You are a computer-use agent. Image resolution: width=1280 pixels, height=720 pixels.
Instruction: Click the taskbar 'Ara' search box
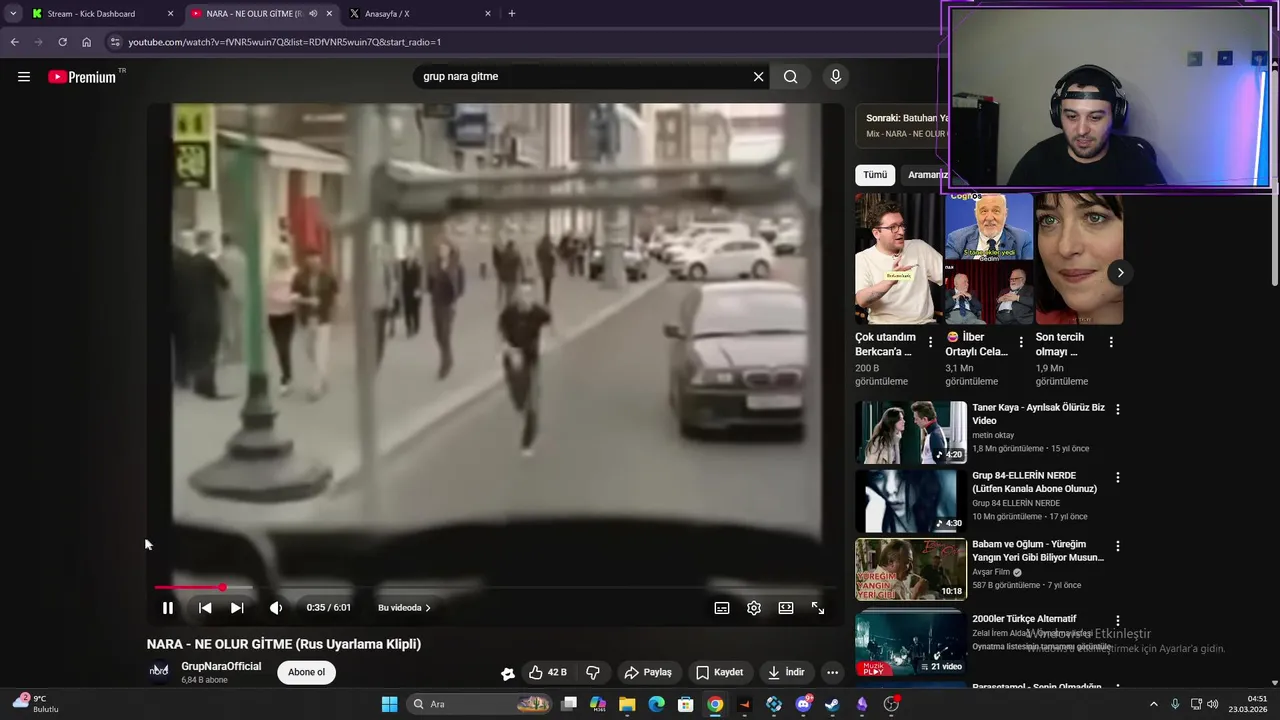480,704
